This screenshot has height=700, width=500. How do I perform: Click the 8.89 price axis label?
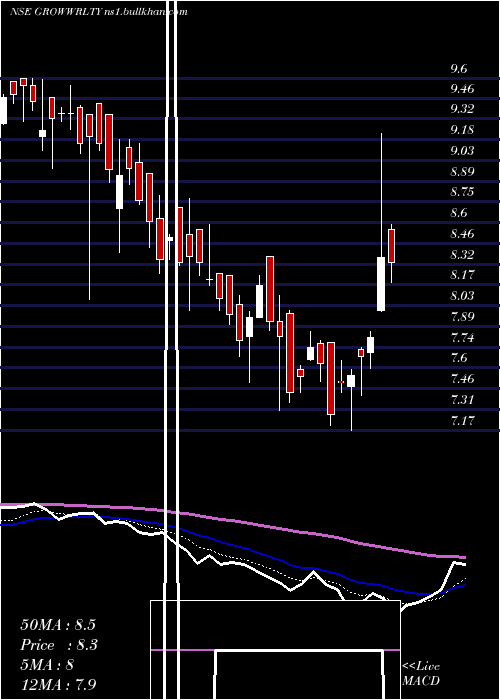462,172
